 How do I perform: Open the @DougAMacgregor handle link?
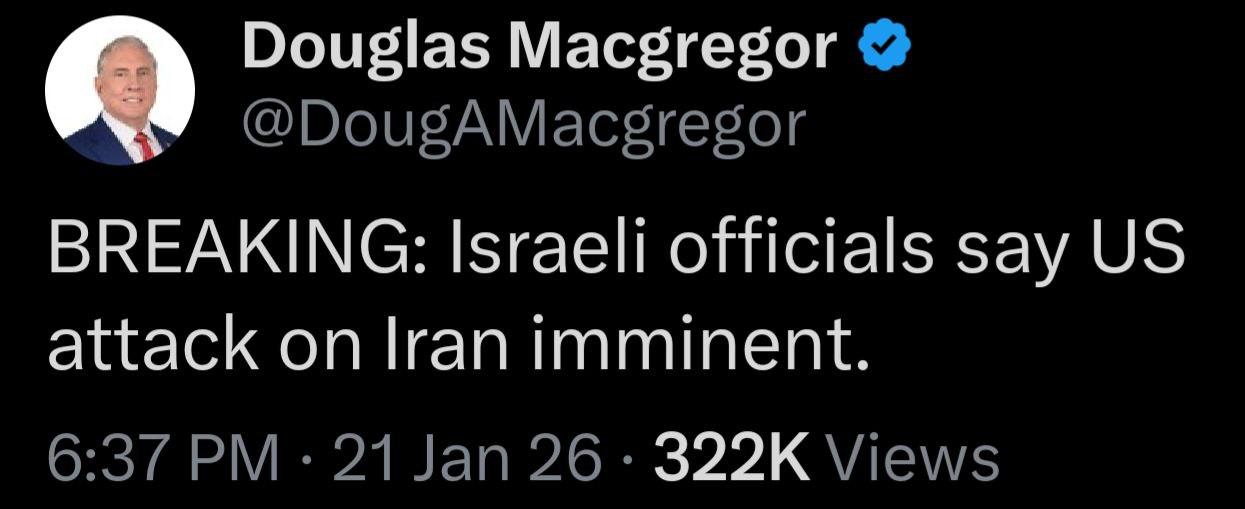(523, 125)
